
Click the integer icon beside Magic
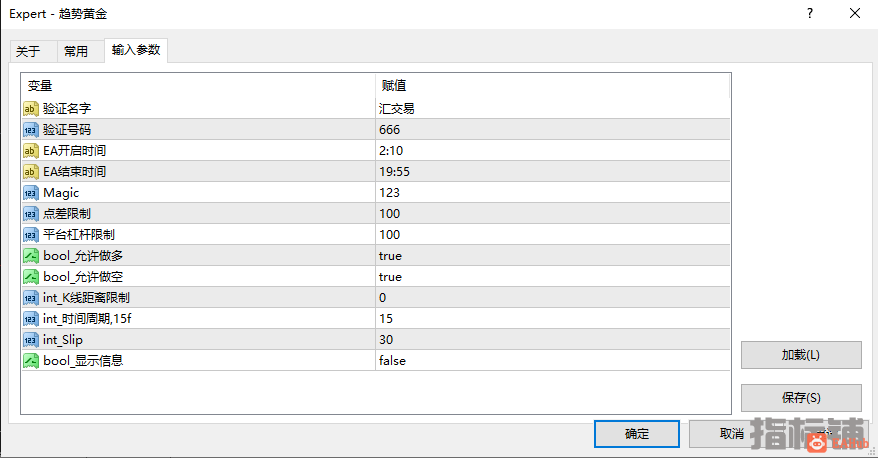coord(31,193)
